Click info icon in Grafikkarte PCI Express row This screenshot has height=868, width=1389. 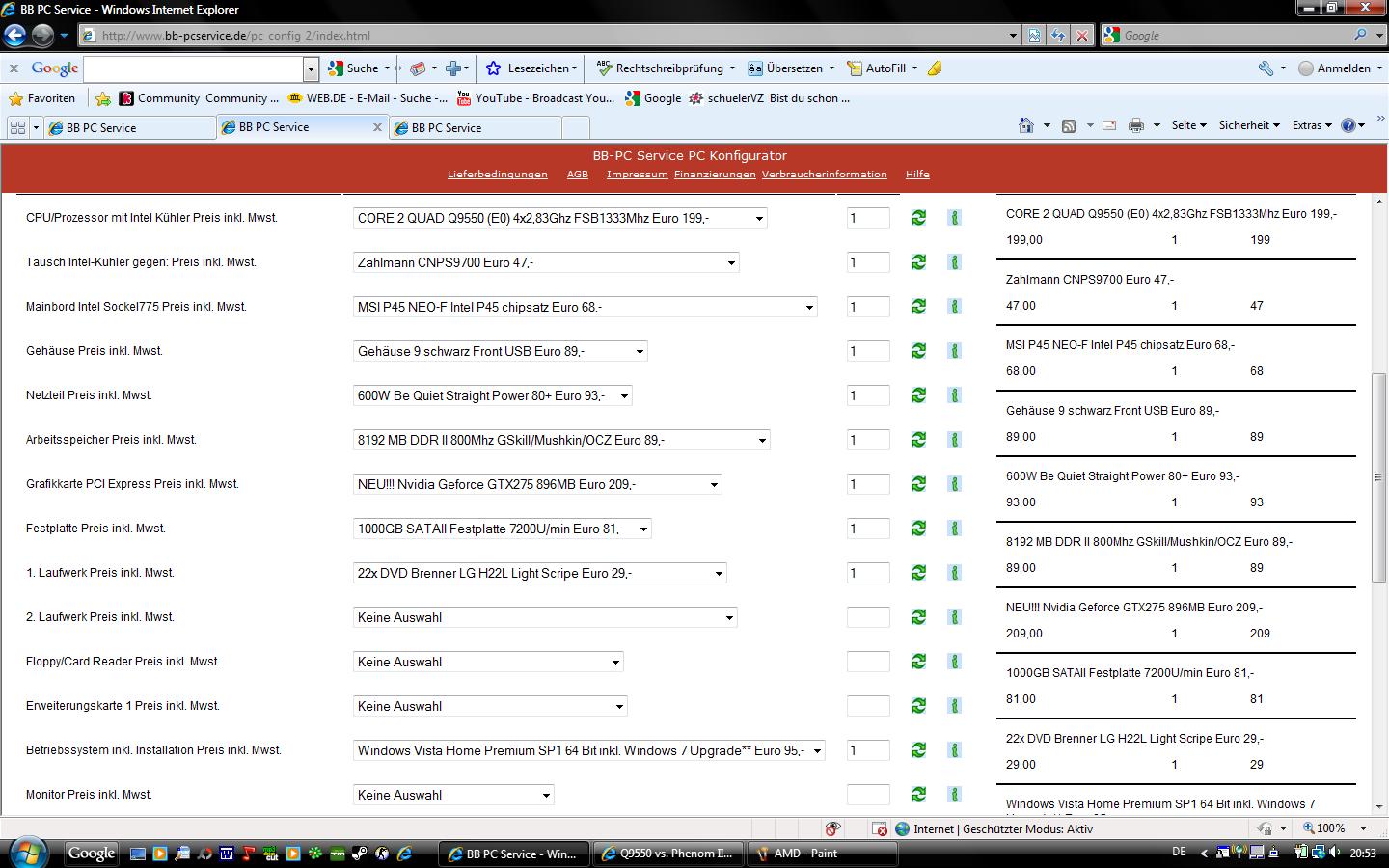(954, 484)
